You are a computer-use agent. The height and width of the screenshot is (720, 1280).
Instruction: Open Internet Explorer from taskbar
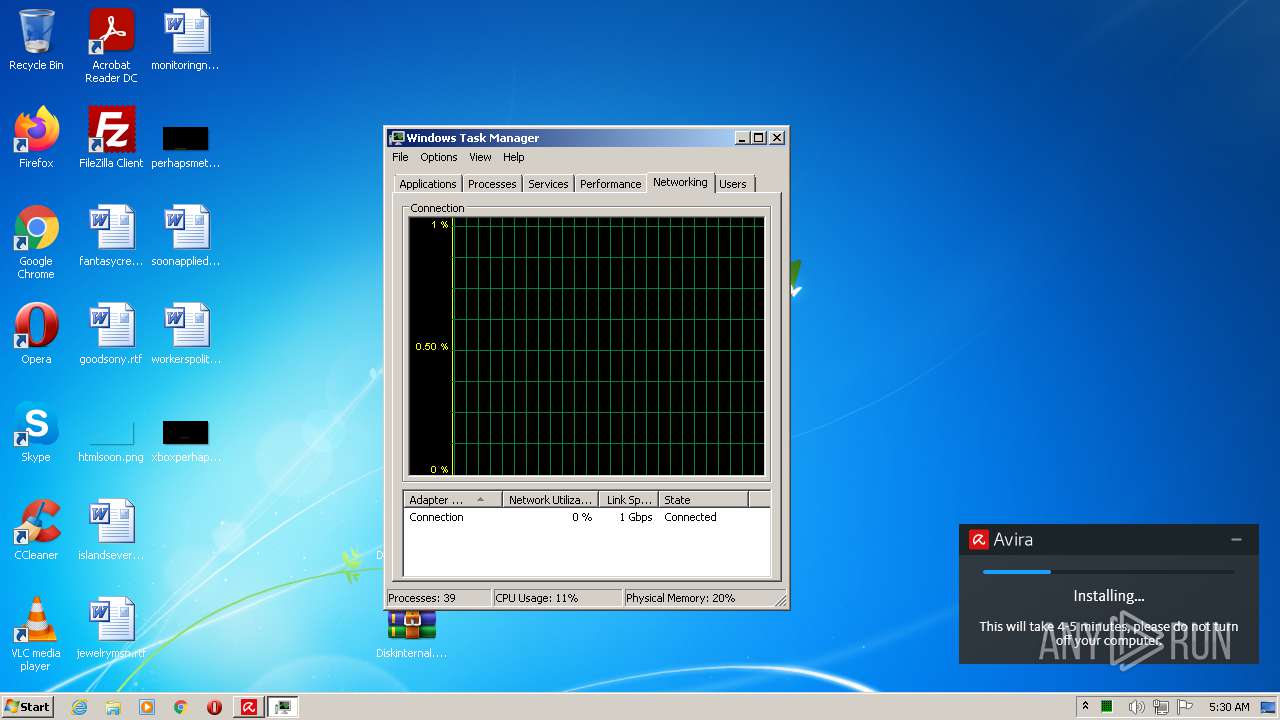(79, 707)
